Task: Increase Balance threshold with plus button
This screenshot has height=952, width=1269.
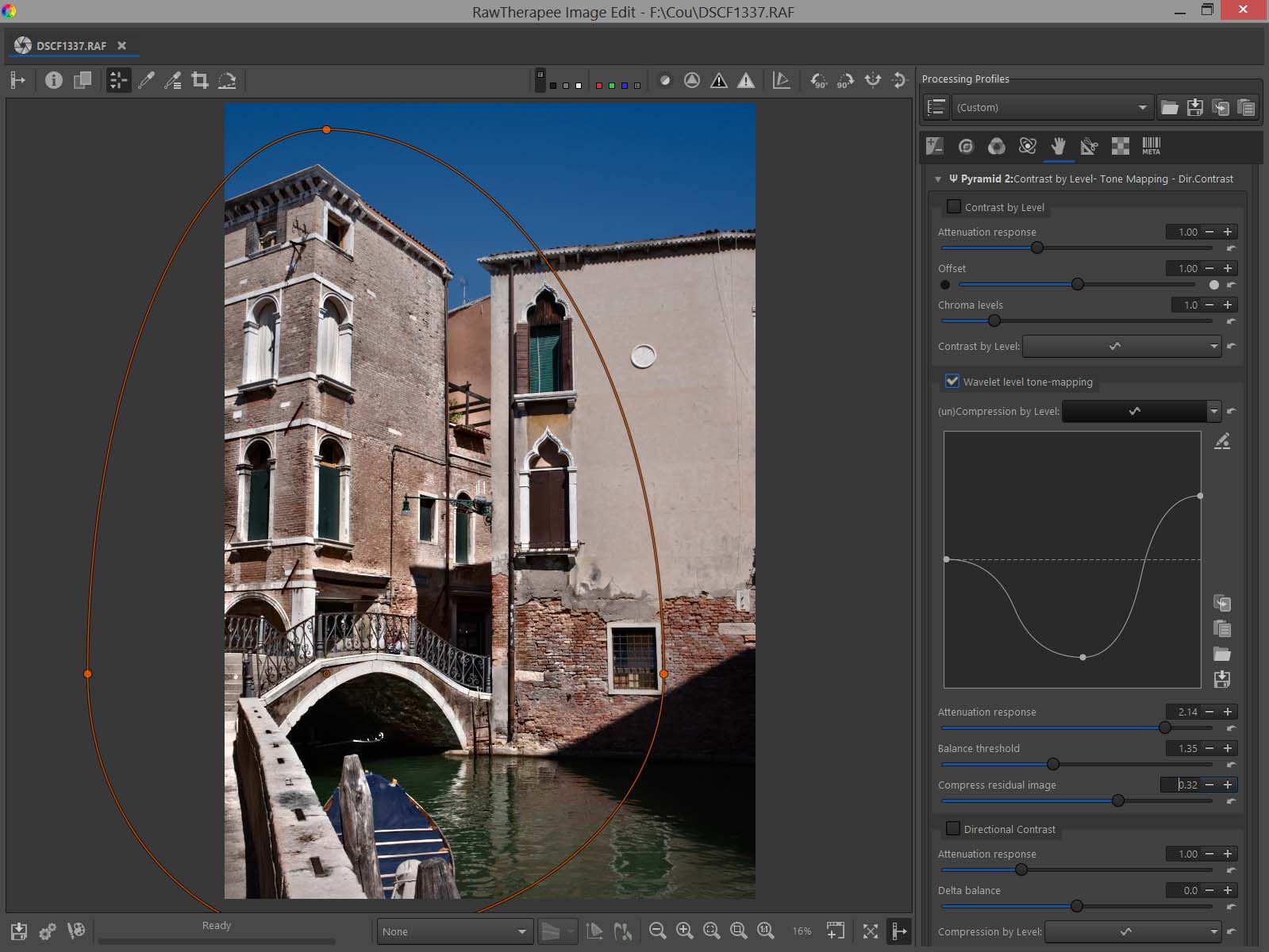Action: pos(1228,748)
